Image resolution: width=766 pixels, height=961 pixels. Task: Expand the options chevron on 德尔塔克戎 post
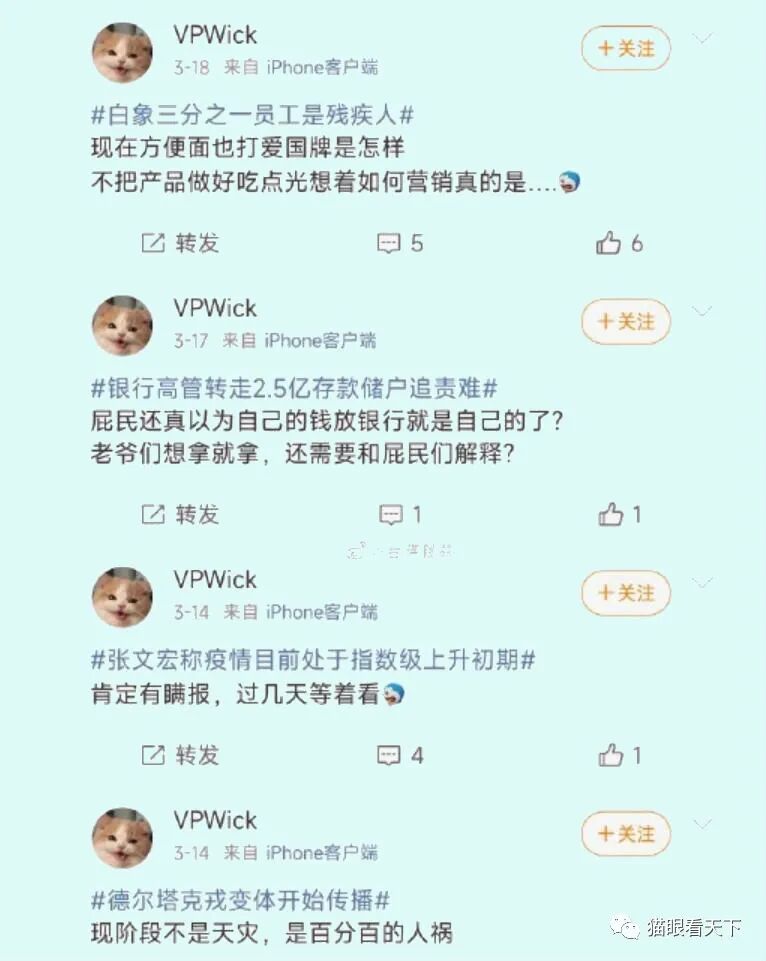(702, 824)
